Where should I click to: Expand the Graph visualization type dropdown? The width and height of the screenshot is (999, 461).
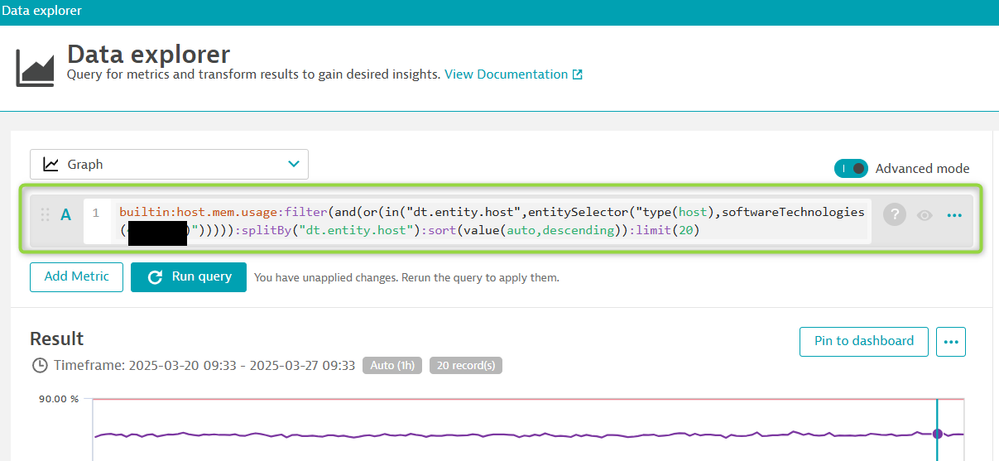pyautogui.click(x=169, y=164)
